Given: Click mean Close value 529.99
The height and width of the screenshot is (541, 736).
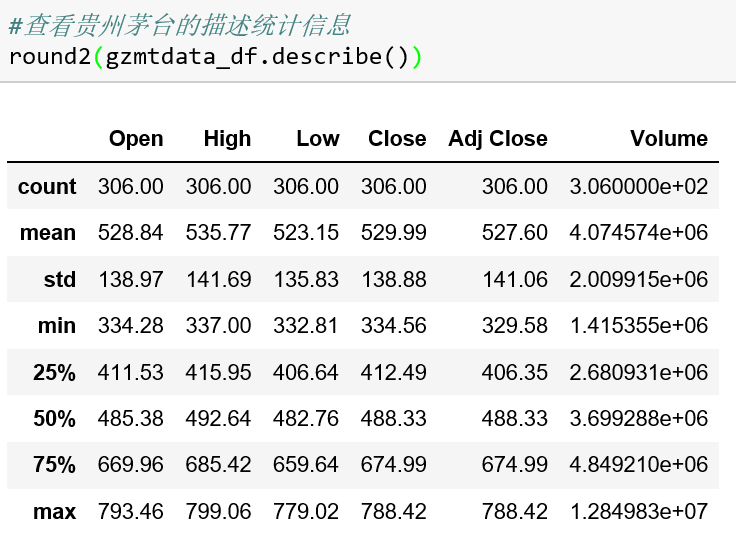Looking at the screenshot, I should (394, 232).
